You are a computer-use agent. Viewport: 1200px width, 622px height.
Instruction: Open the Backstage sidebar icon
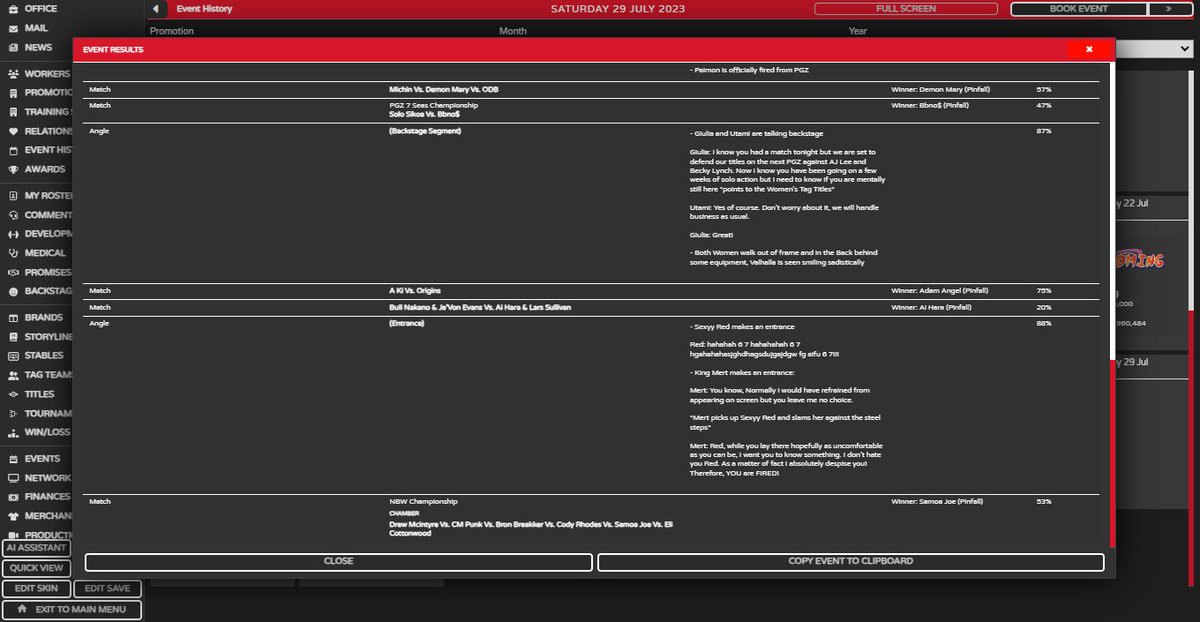(x=14, y=291)
